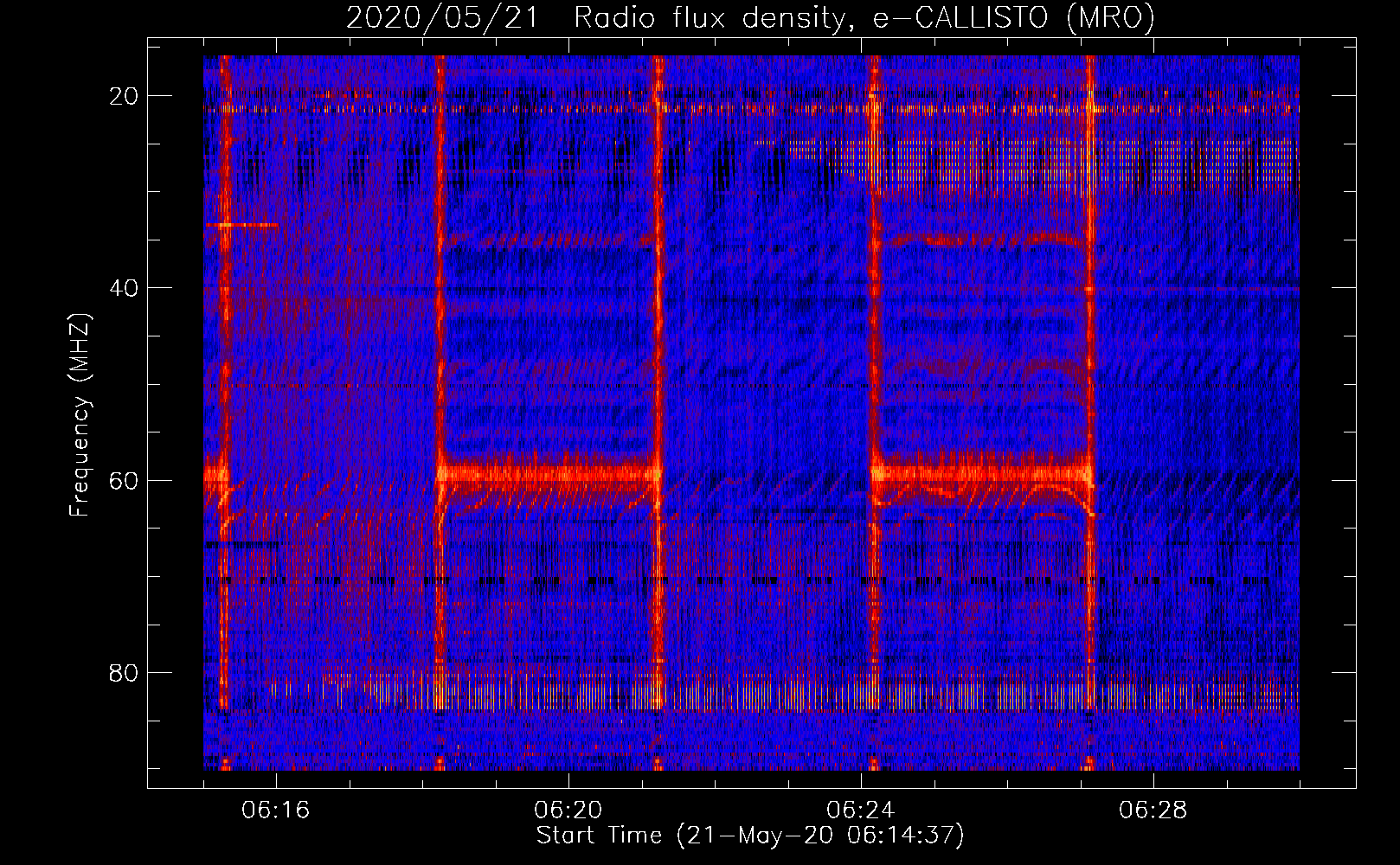Viewport: 1400px width, 865px height.
Task: Click the '40' frequency tick label
Action: [x=125, y=288]
